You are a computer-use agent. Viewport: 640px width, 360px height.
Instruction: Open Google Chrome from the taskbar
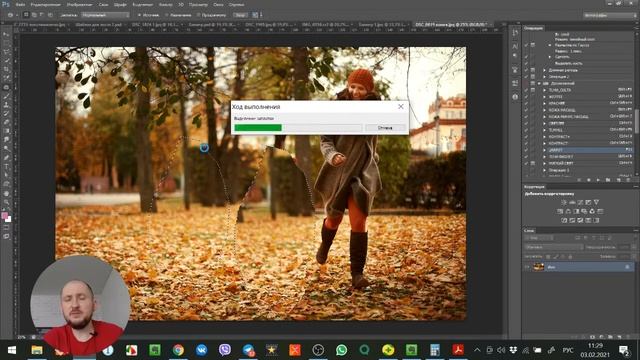(178, 350)
